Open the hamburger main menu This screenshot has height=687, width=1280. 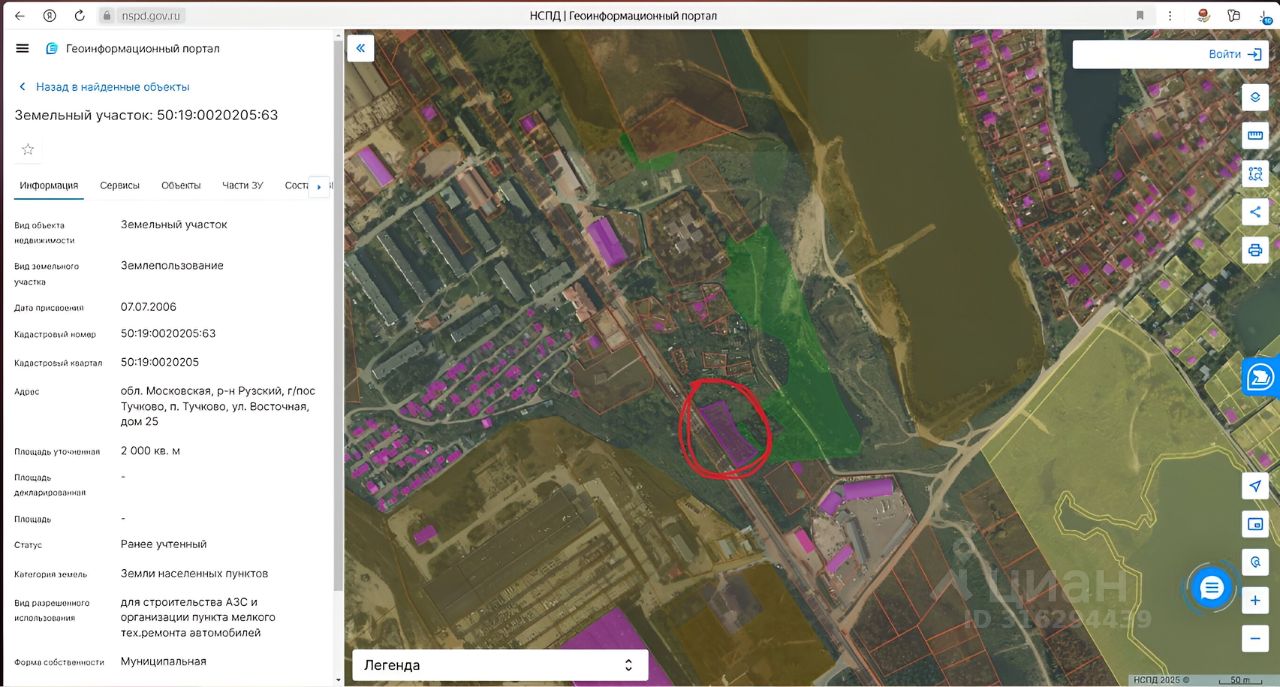(23, 48)
